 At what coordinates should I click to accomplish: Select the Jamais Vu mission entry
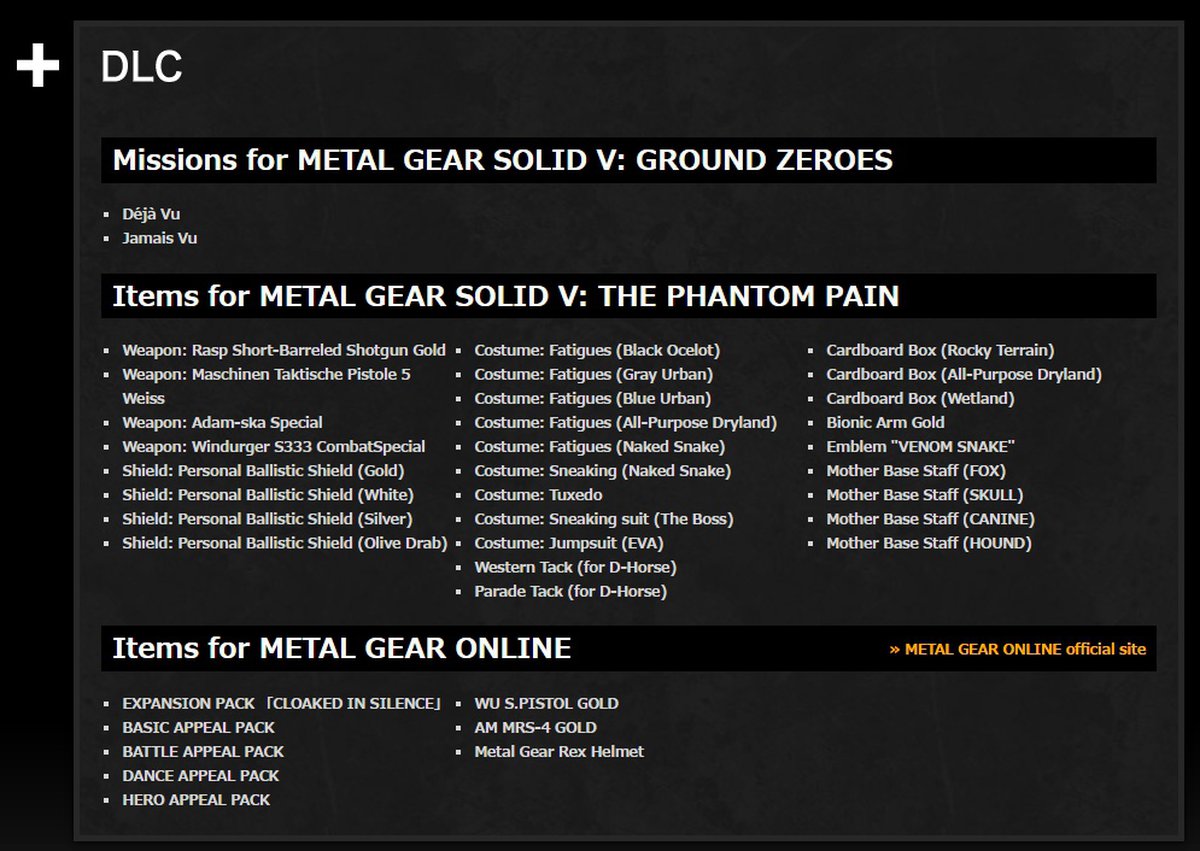click(x=159, y=238)
